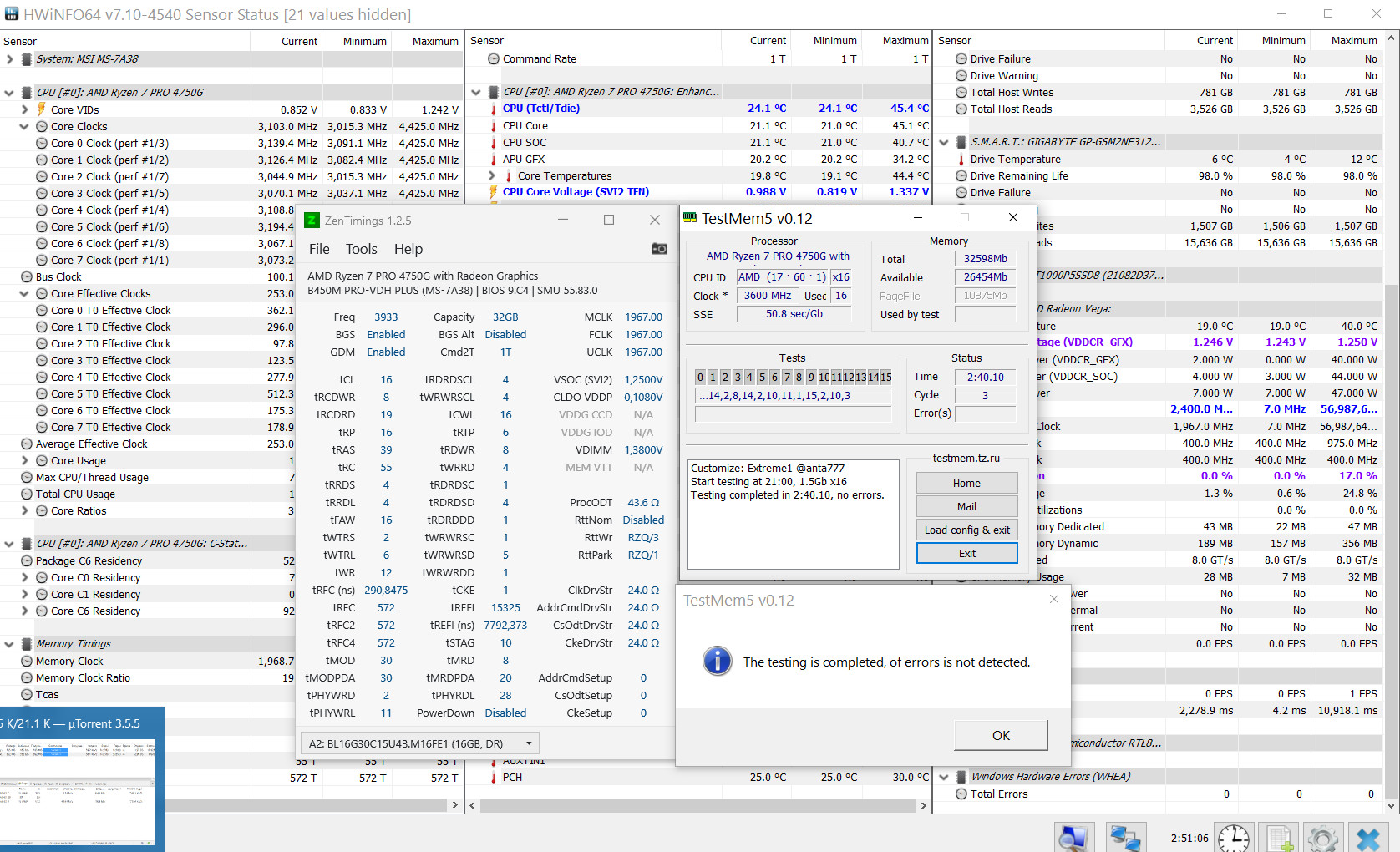Open the Tools menu in ZenTimings
Image resolution: width=1400 pixels, height=852 pixels.
(361, 249)
